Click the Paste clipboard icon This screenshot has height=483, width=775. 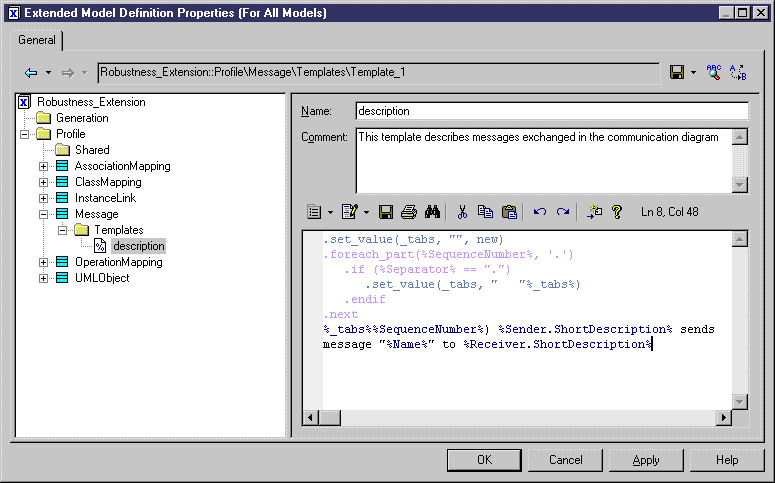click(509, 212)
